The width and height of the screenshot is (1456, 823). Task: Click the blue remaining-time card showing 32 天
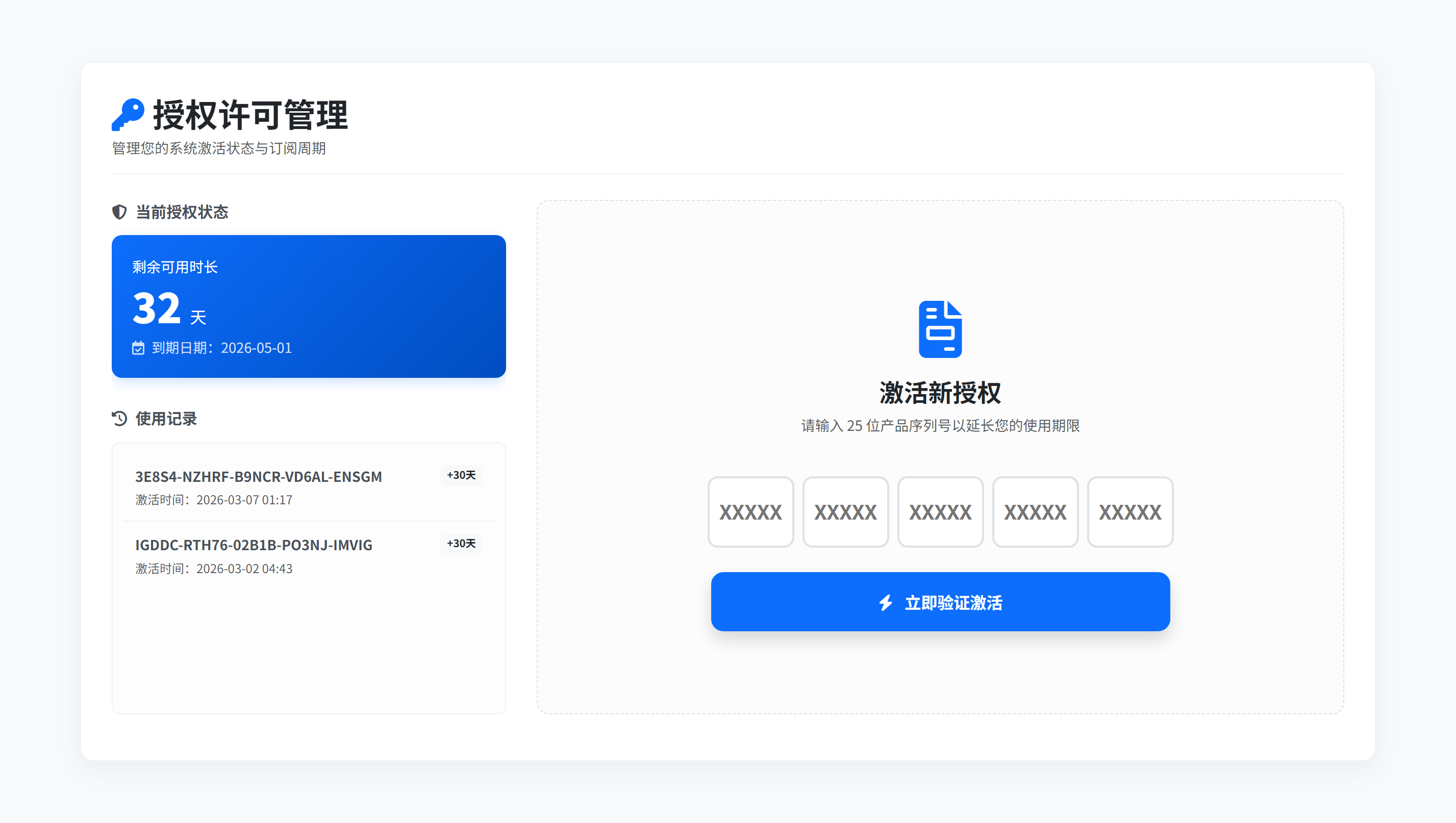click(309, 307)
